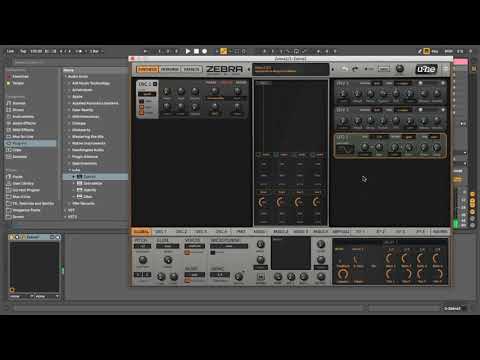
Task: Select the Sounds browser category
Action: [x=19, y=103]
